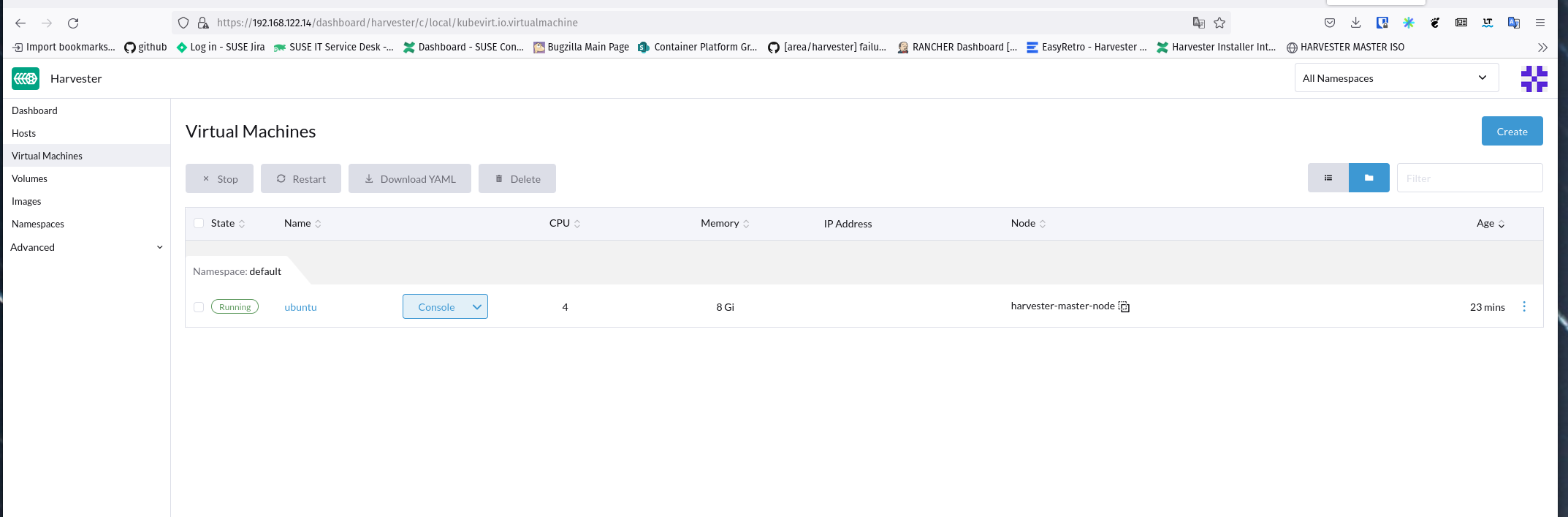Toggle the select-all rows checkbox
This screenshot has width=1568, height=517.
199,223
